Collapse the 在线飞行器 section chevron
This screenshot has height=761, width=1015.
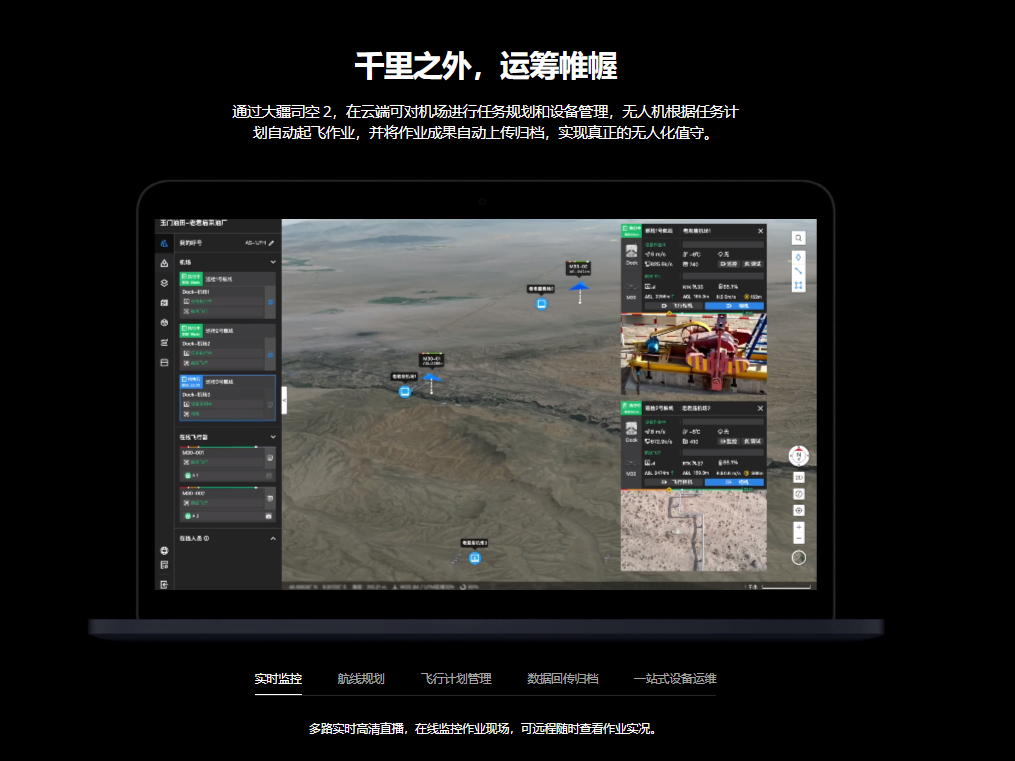click(x=273, y=437)
